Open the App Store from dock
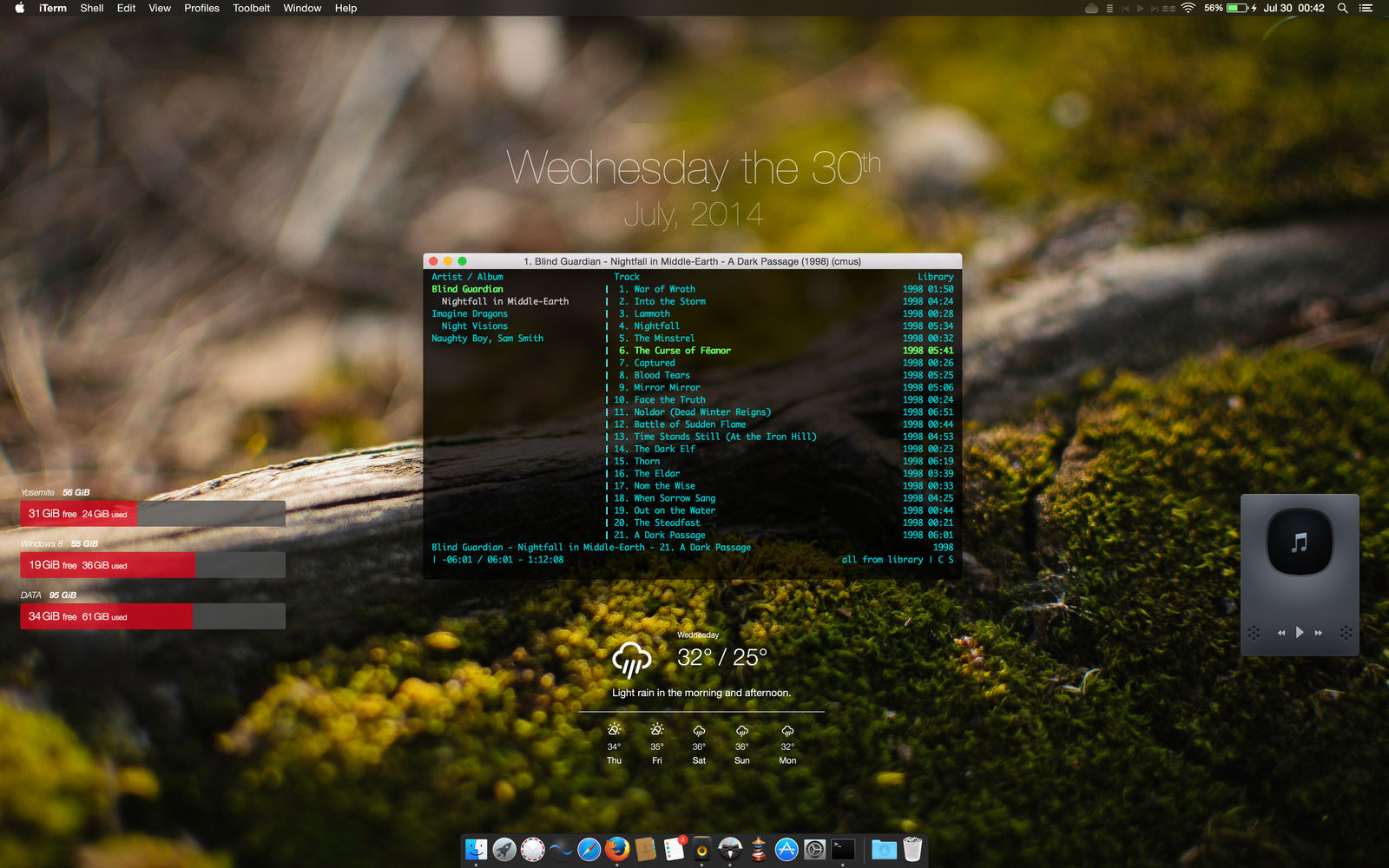The height and width of the screenshot is (868, 1389). click(x=787, y=849)
